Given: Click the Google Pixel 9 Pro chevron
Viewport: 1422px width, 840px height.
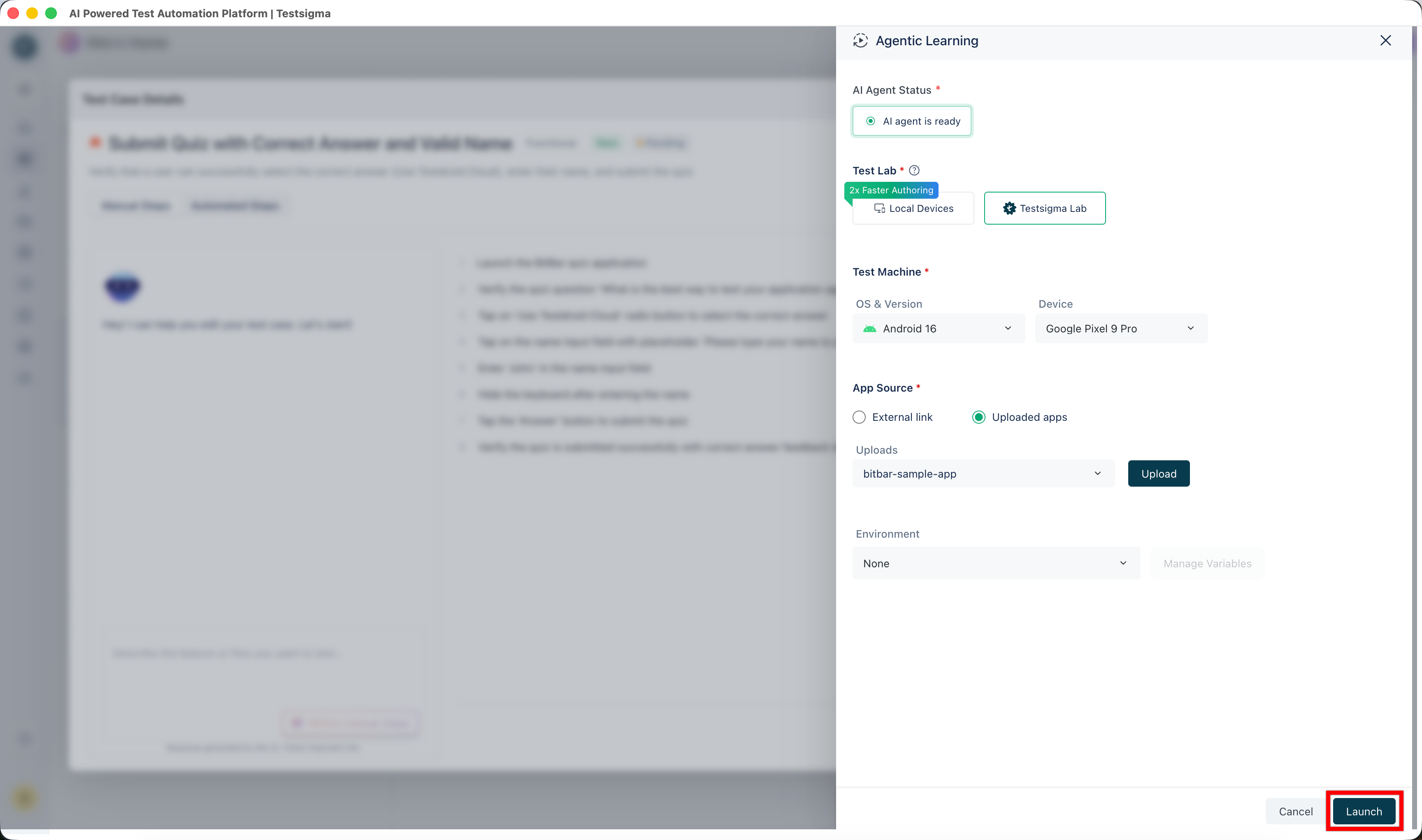Looking at the screenshot, I should click(x=1190, y=328).
